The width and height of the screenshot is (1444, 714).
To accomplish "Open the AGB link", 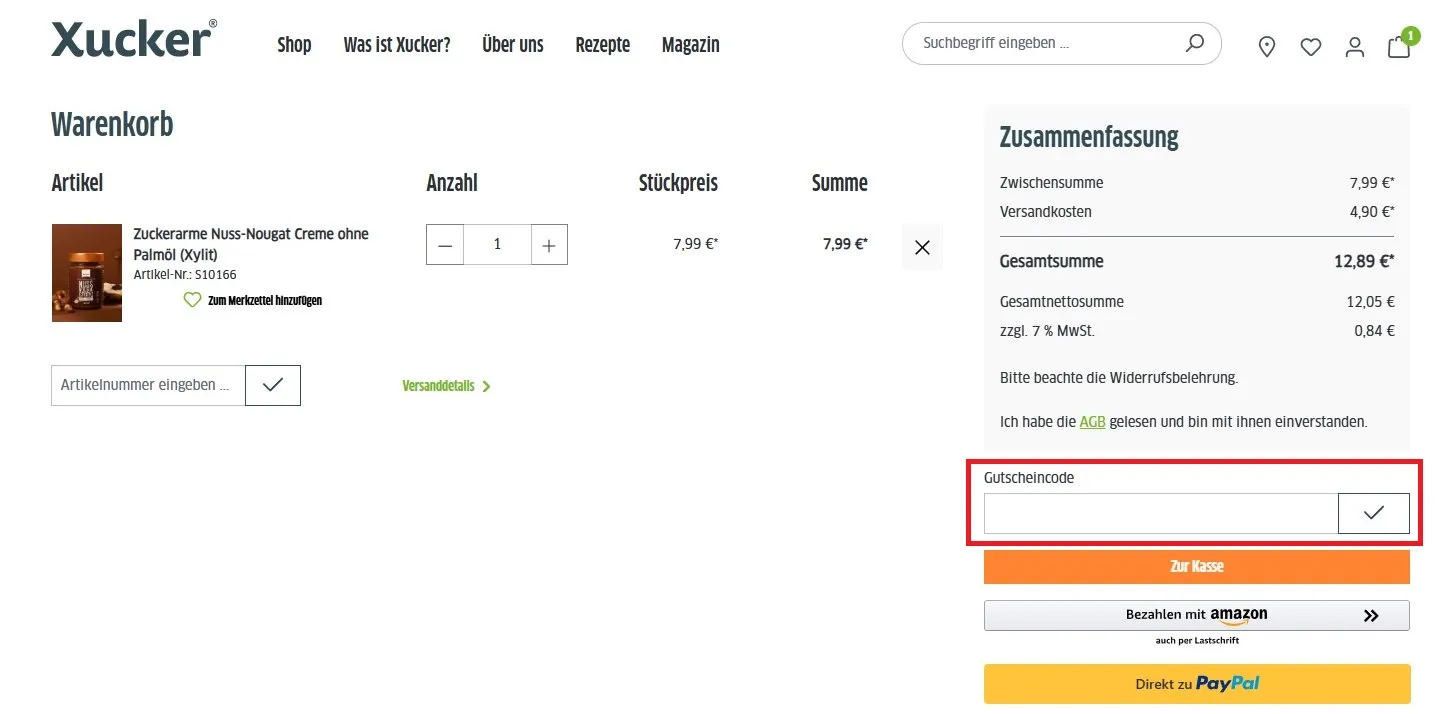I will point(1092,421).
